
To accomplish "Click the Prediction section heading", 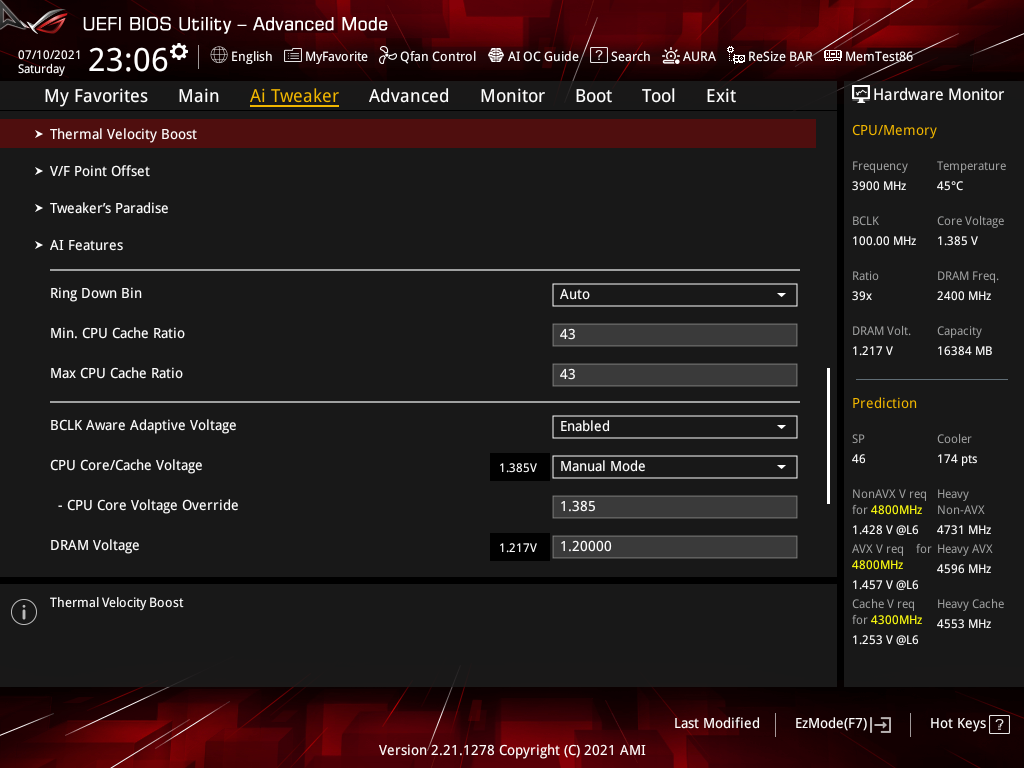I will [884, 404].
